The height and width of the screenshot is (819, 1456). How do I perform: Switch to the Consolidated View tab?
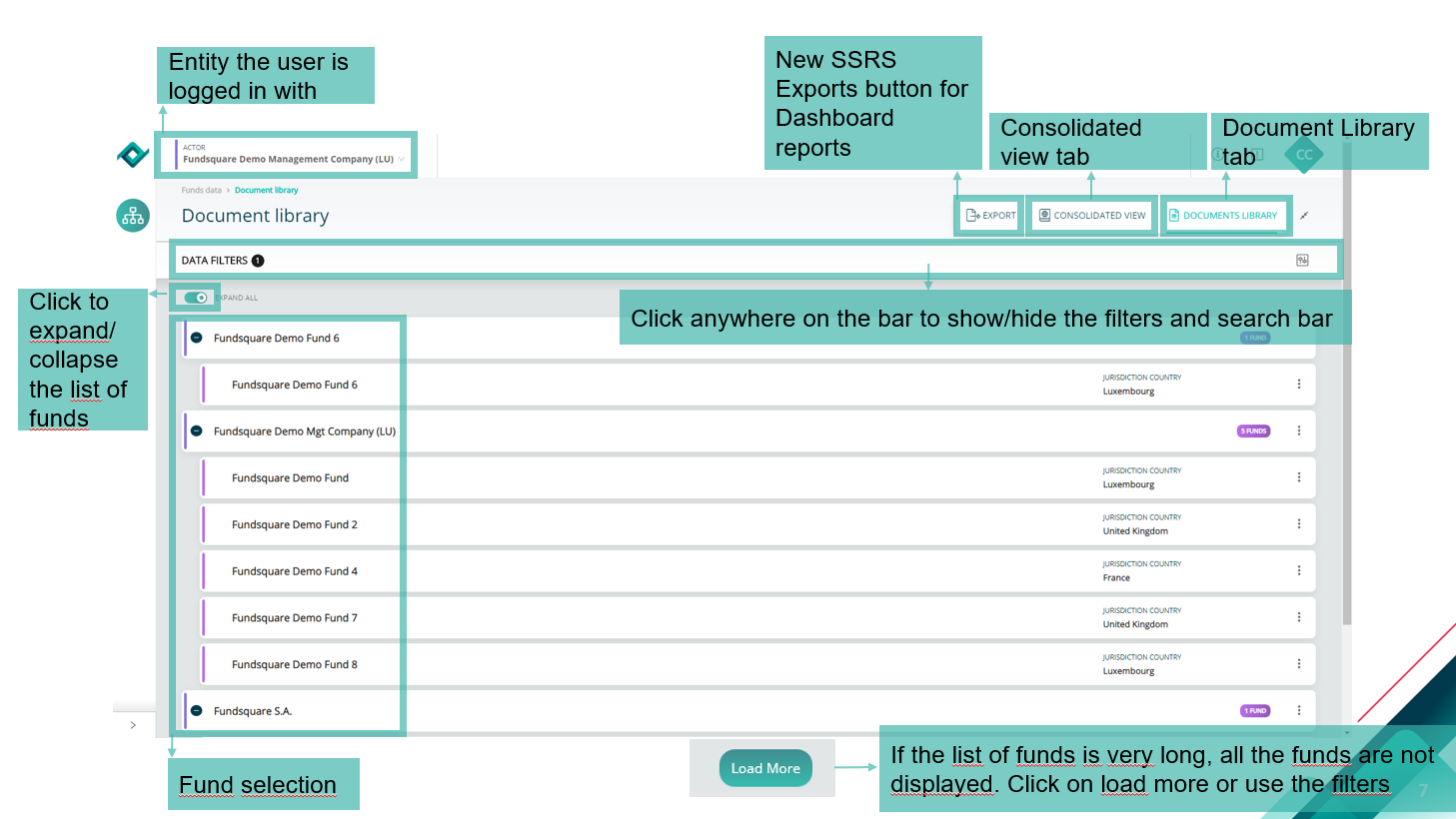1092,216
